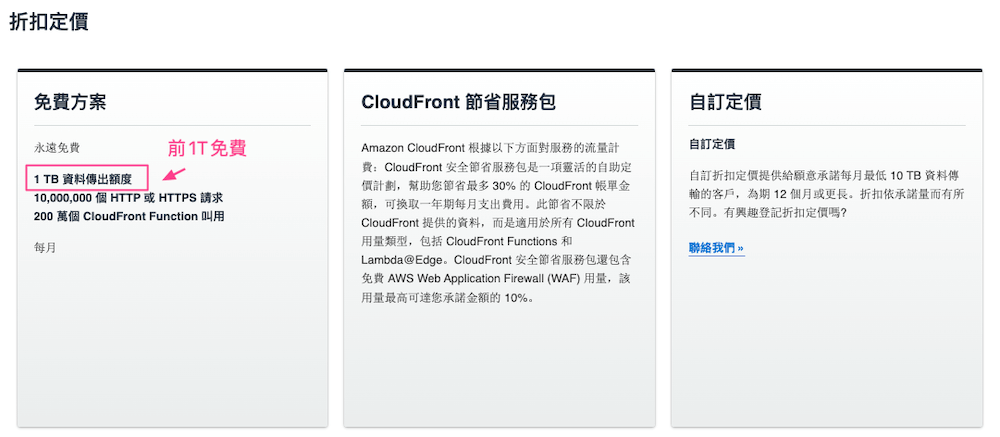The height and width of the screenshot is (437, 1000).
Task: Click the 永遠免費 label
Action: coord(57,149)
